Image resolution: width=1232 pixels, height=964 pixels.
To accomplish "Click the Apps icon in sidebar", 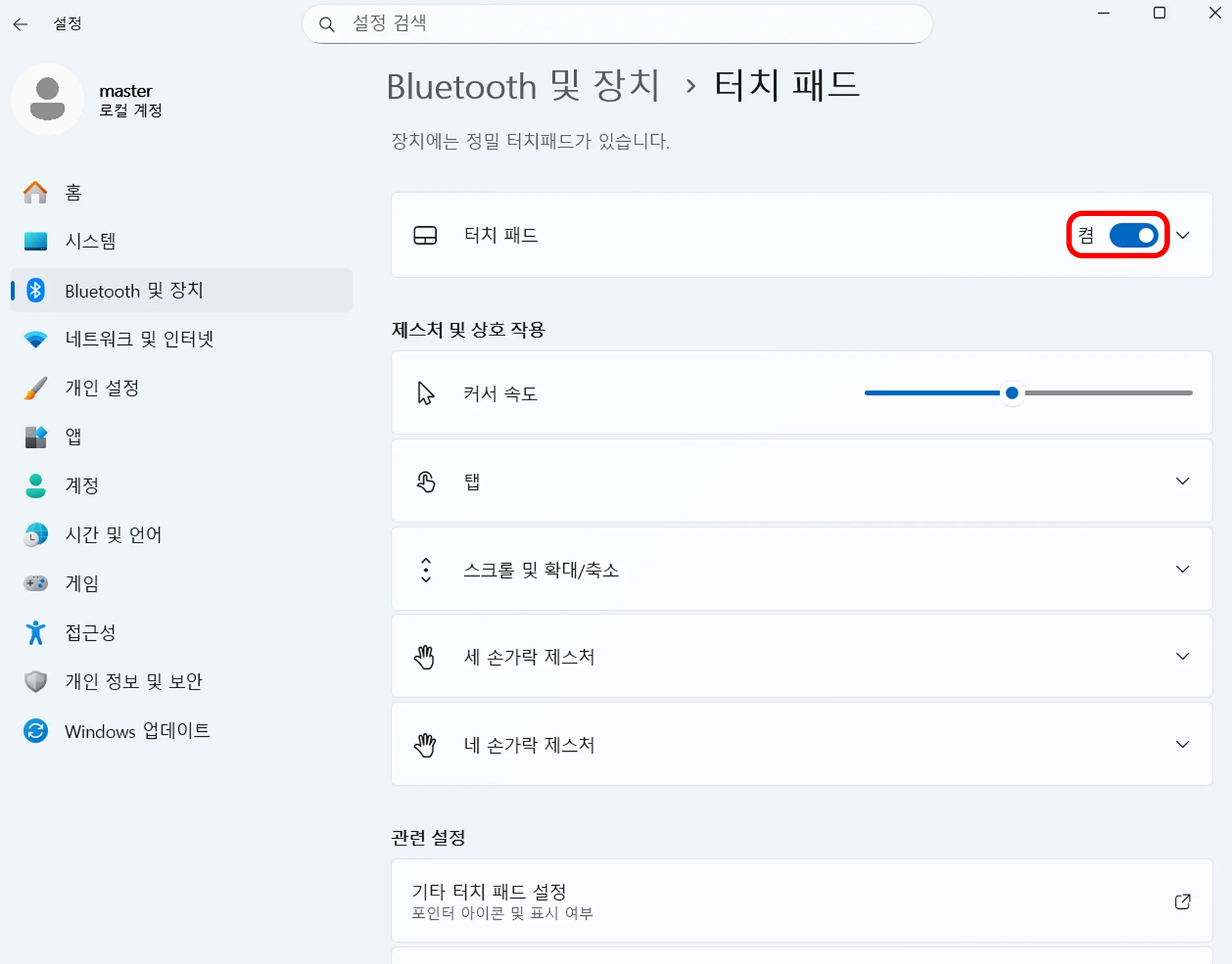I will (35, 437).
